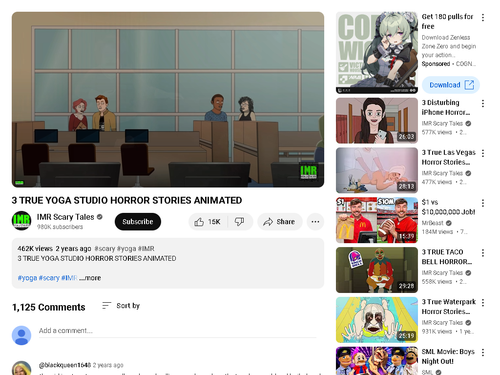Open the IMR Scary Tales channel name link
This screenshot has height=375, width=500.
(65, 217)
